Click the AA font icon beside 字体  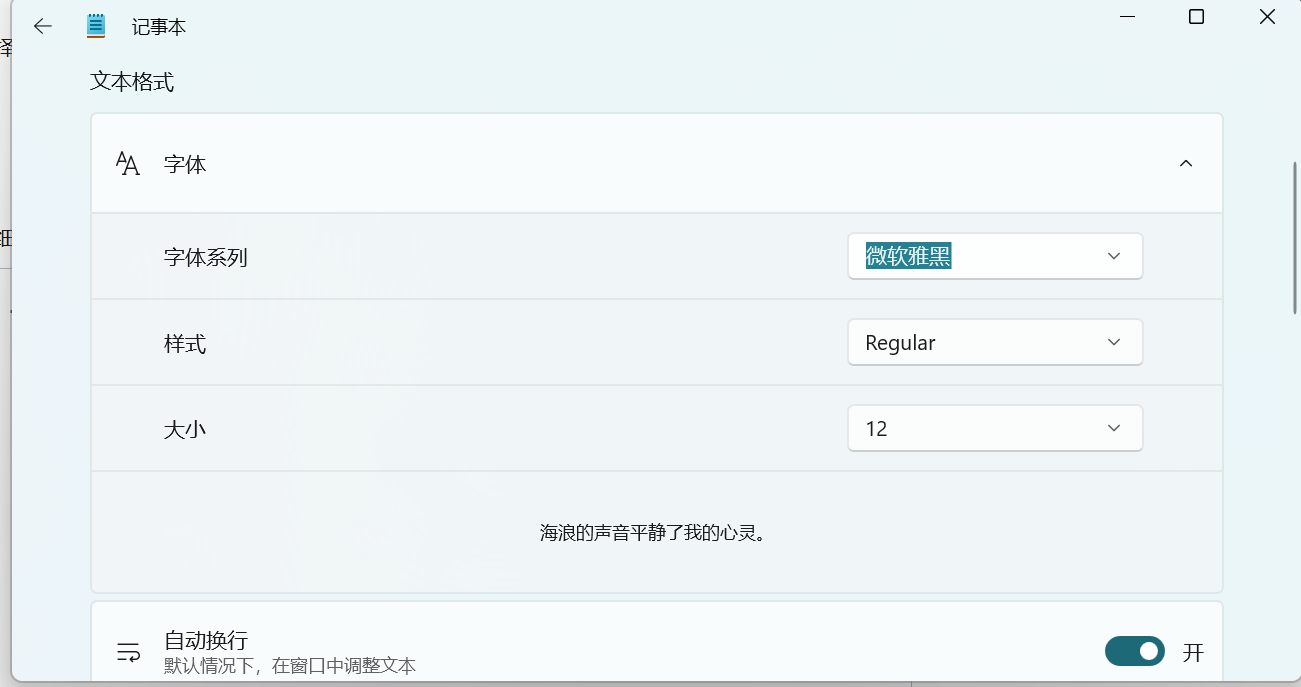127,163
